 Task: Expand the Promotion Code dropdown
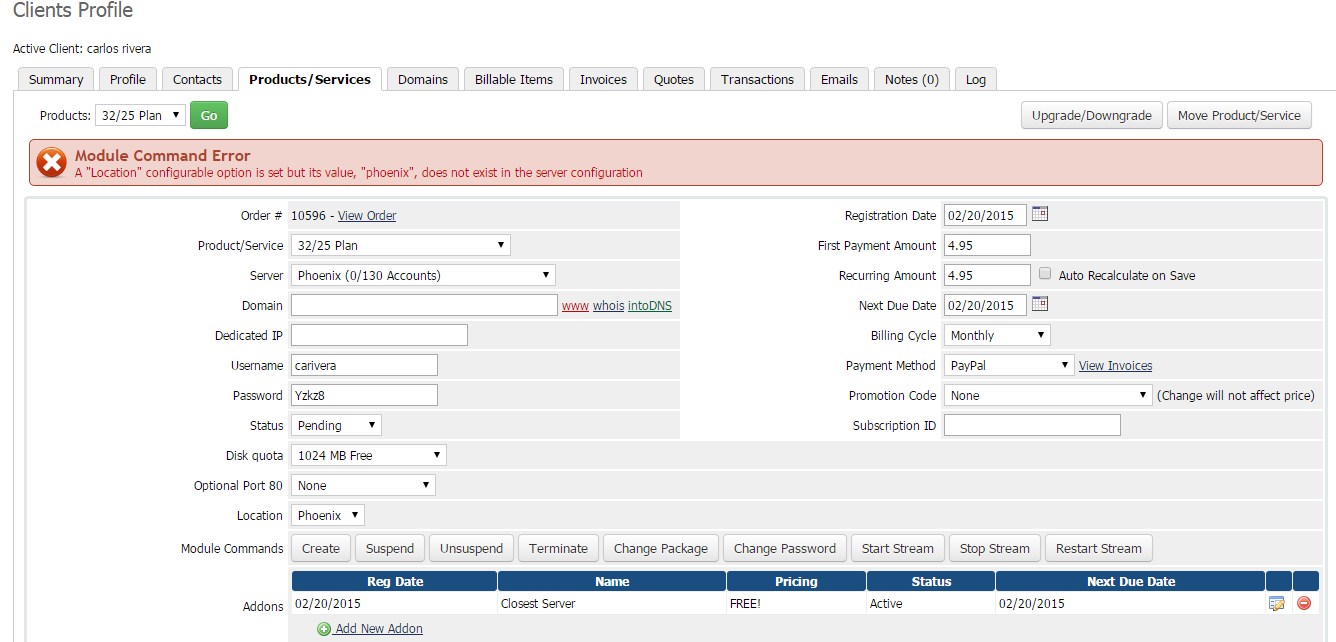pos(1048,395)
